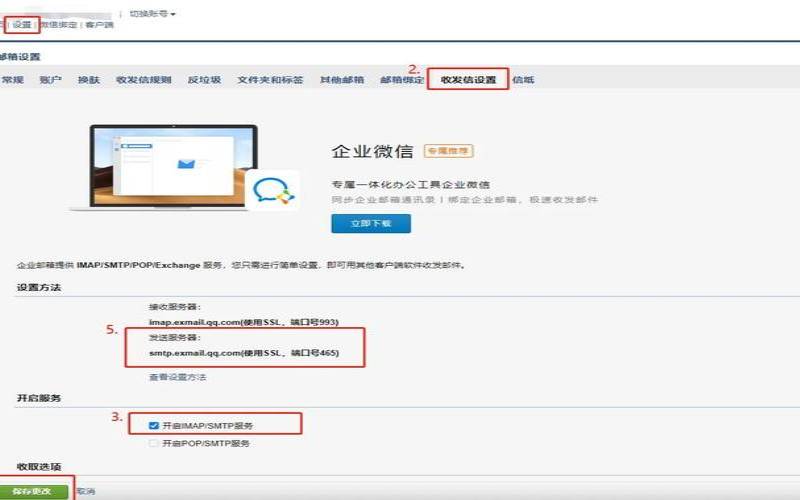Screen dimensions: 800x500
Task: Open the 查看设置方法 link
Action: [178, 377]
